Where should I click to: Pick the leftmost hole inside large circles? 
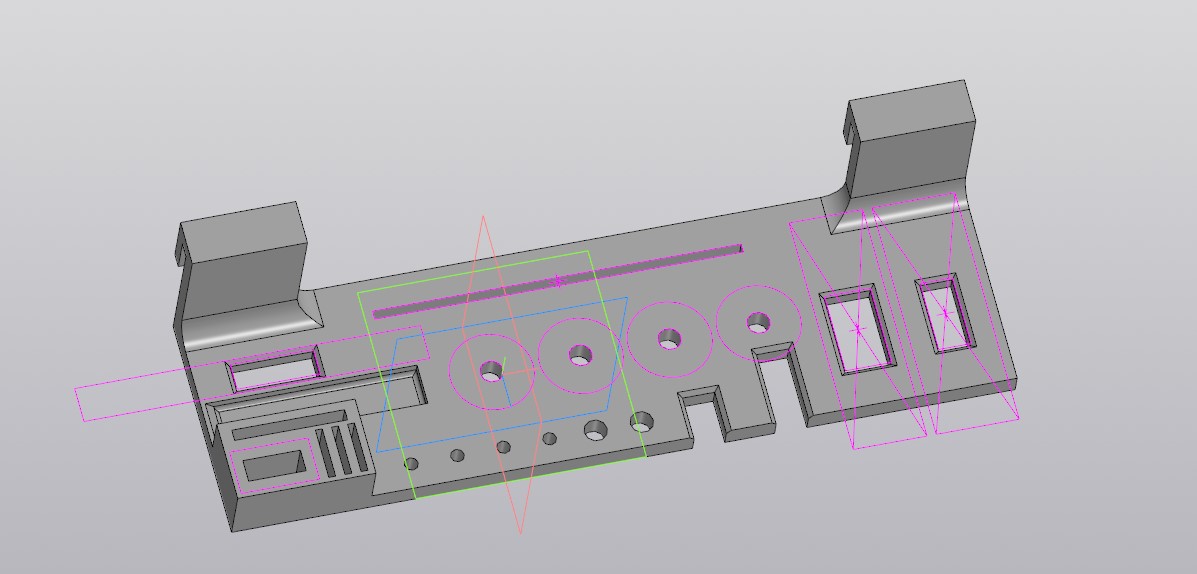(491, 372)
